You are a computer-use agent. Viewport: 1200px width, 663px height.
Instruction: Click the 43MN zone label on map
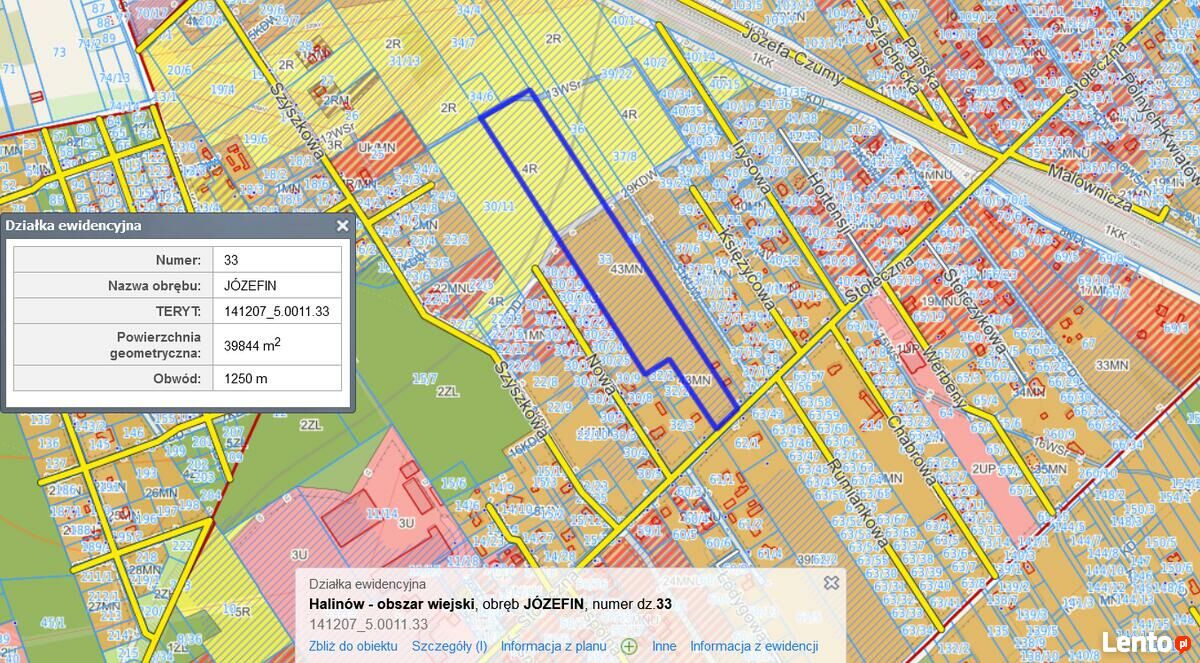625,269
